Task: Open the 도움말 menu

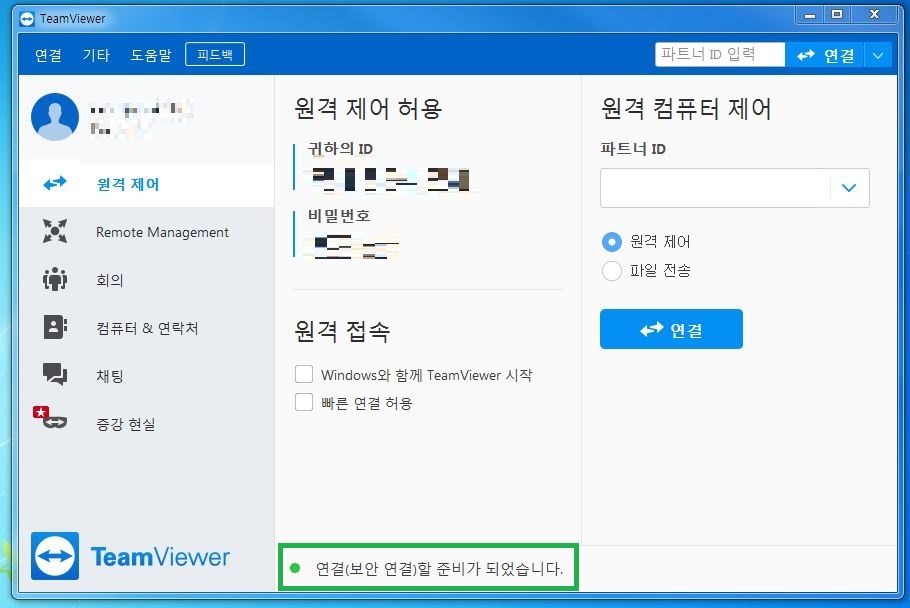Action: point(151,55)
